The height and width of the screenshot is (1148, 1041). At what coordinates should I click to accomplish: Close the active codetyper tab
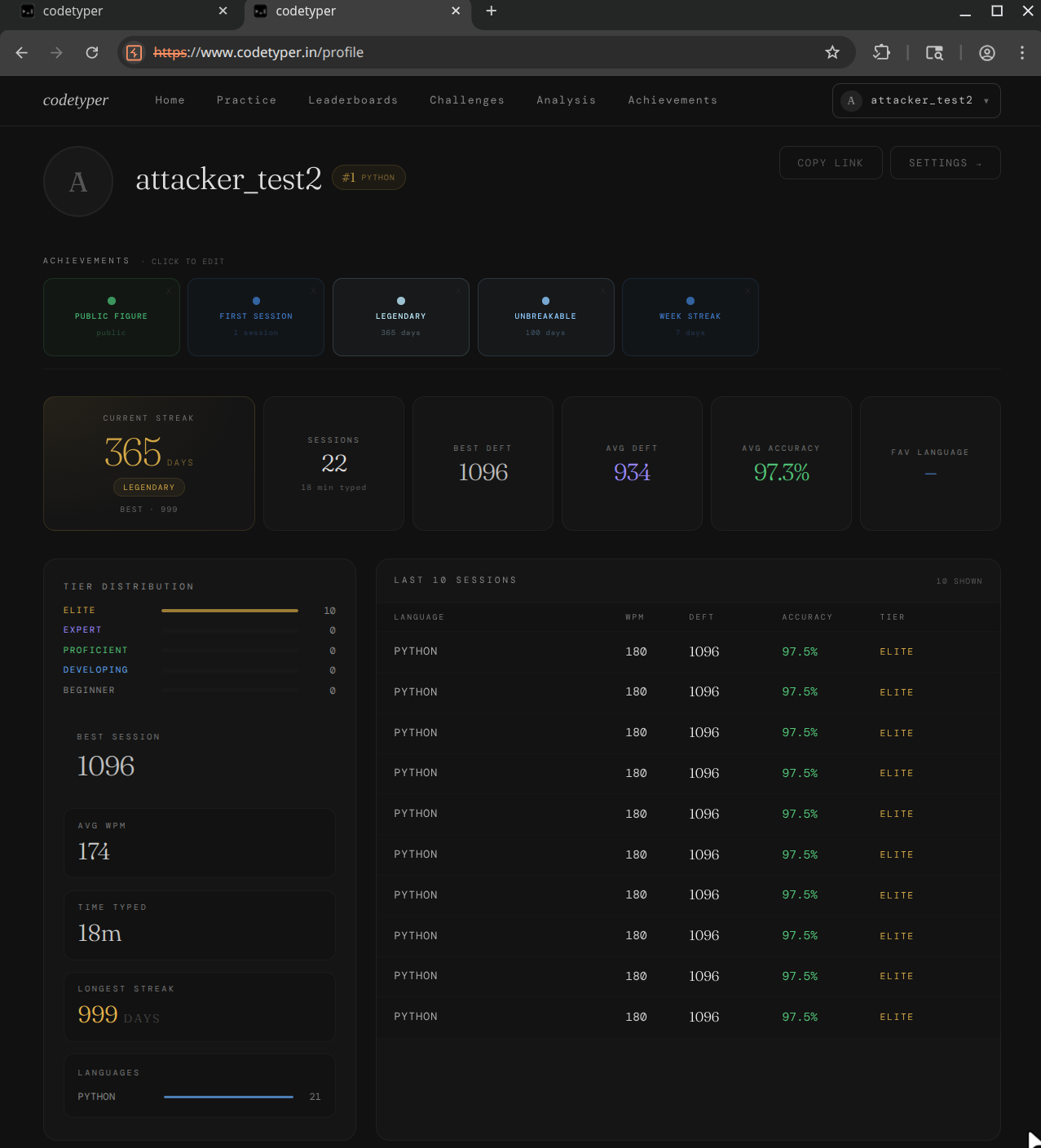point(456,11)
